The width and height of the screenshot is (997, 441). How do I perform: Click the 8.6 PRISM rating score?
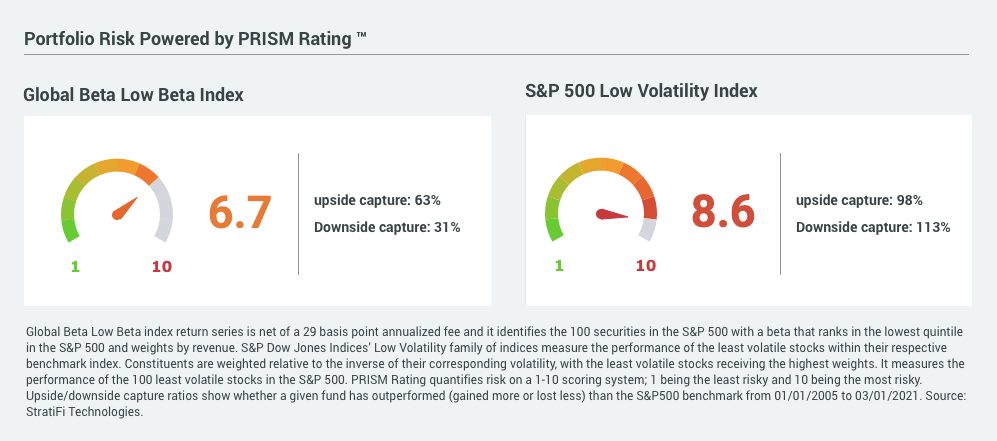(x=724, y=212)
